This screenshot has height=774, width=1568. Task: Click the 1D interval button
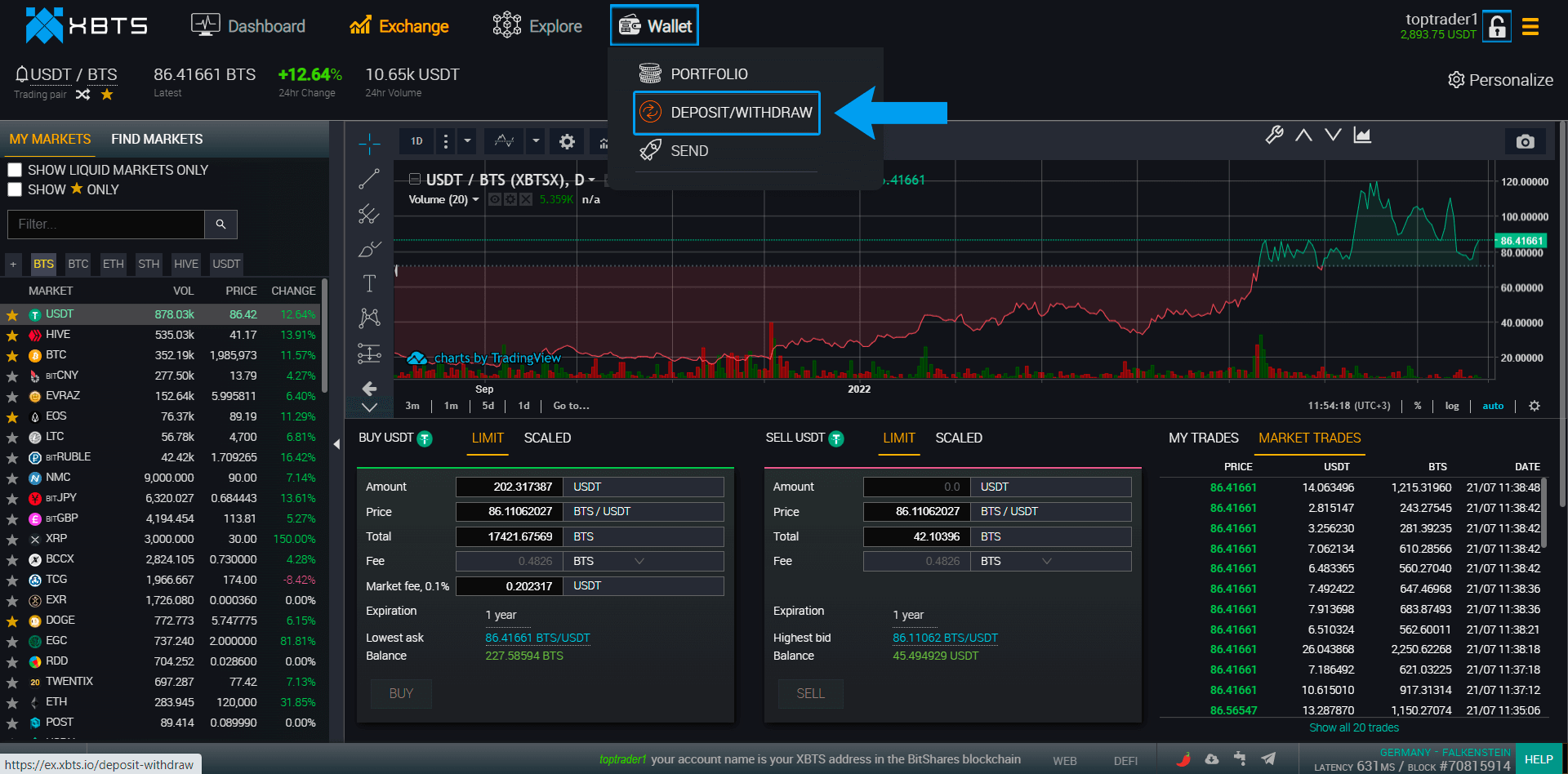tap(416, 141)
